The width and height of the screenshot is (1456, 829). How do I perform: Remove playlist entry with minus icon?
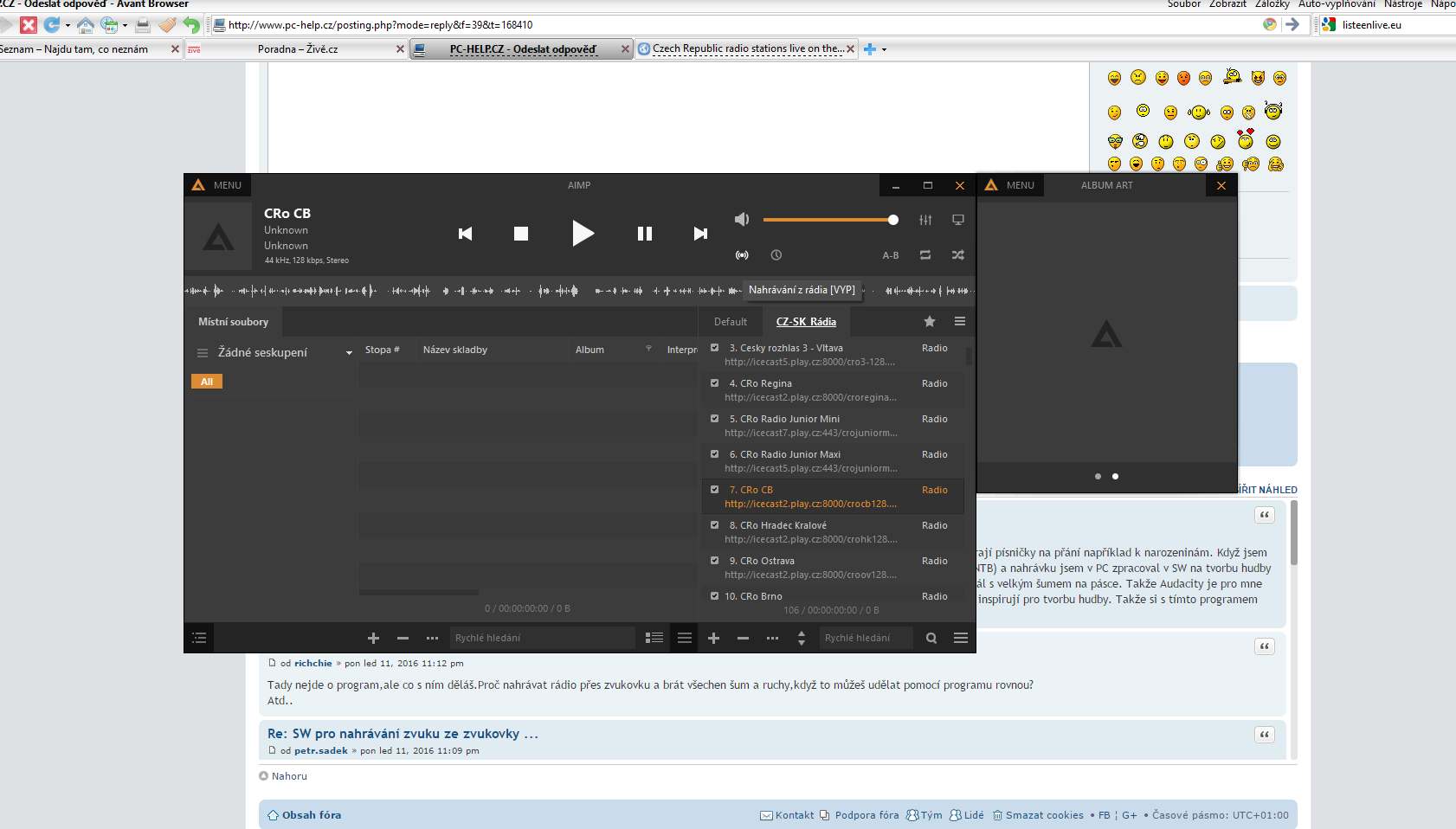click(x=743, y=638)
